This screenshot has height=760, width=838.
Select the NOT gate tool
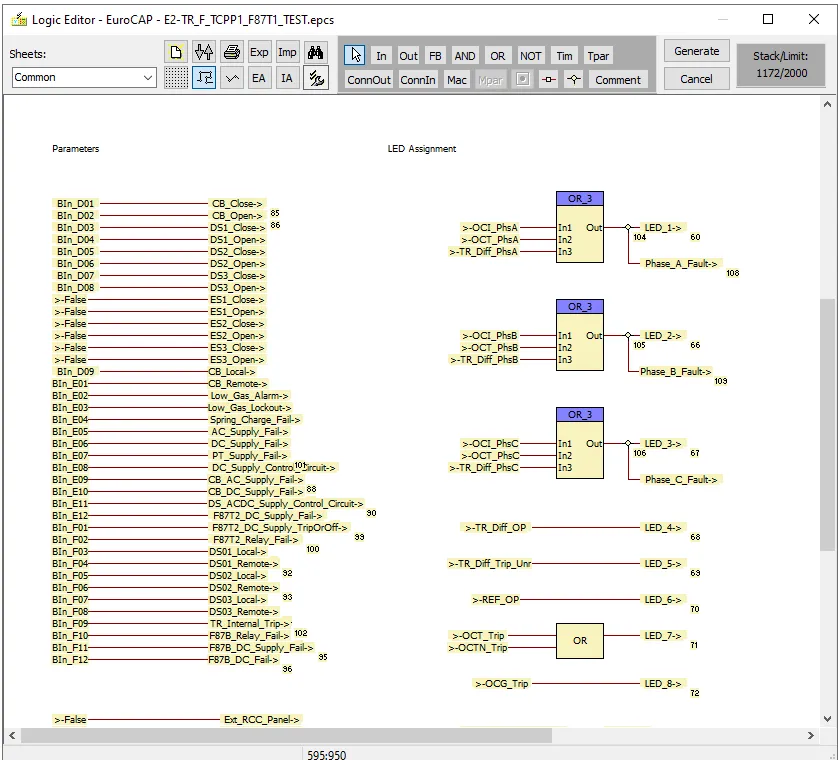coord(530,56)
